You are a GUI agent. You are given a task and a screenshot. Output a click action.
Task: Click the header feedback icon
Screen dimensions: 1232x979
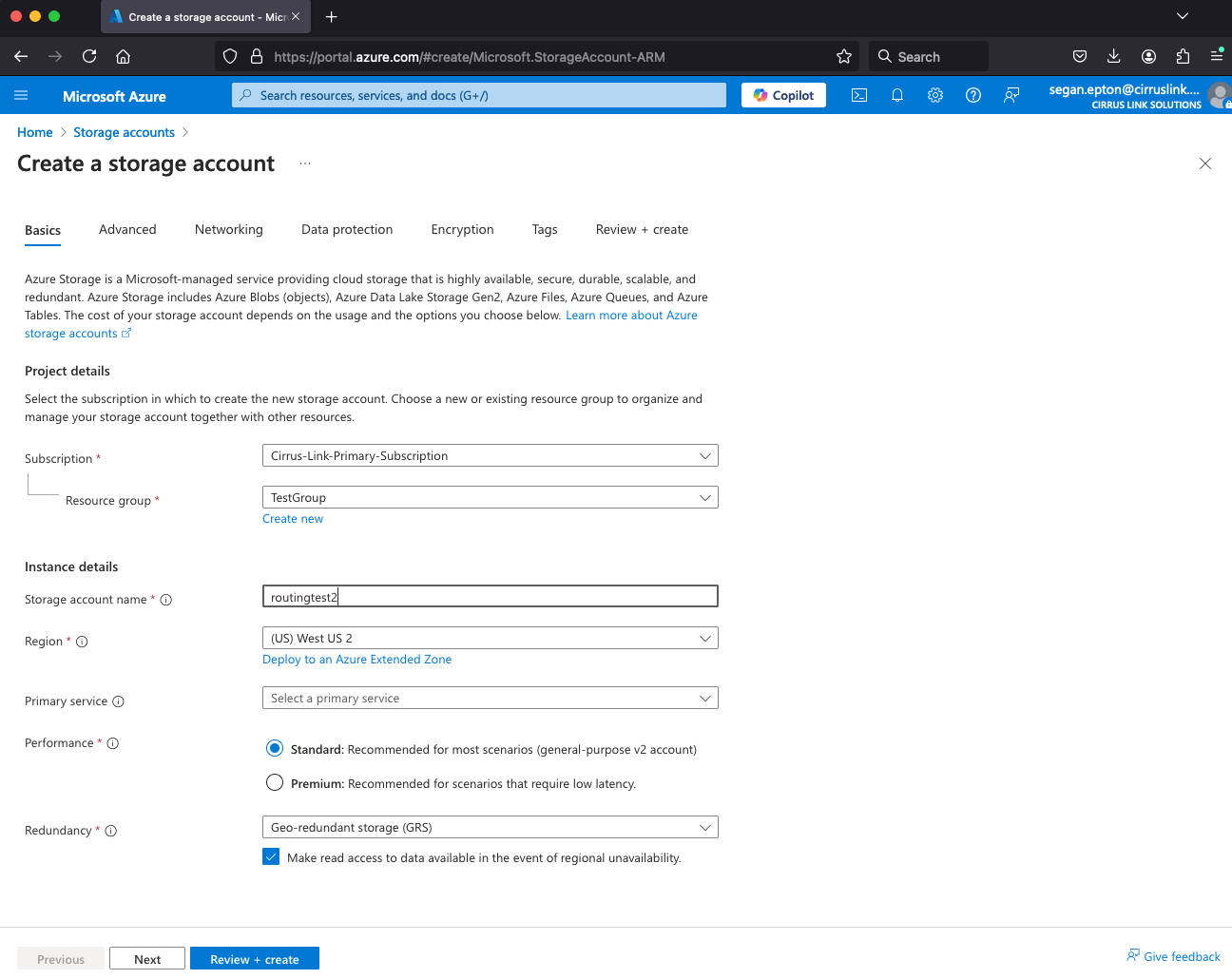pos(1011,95)
